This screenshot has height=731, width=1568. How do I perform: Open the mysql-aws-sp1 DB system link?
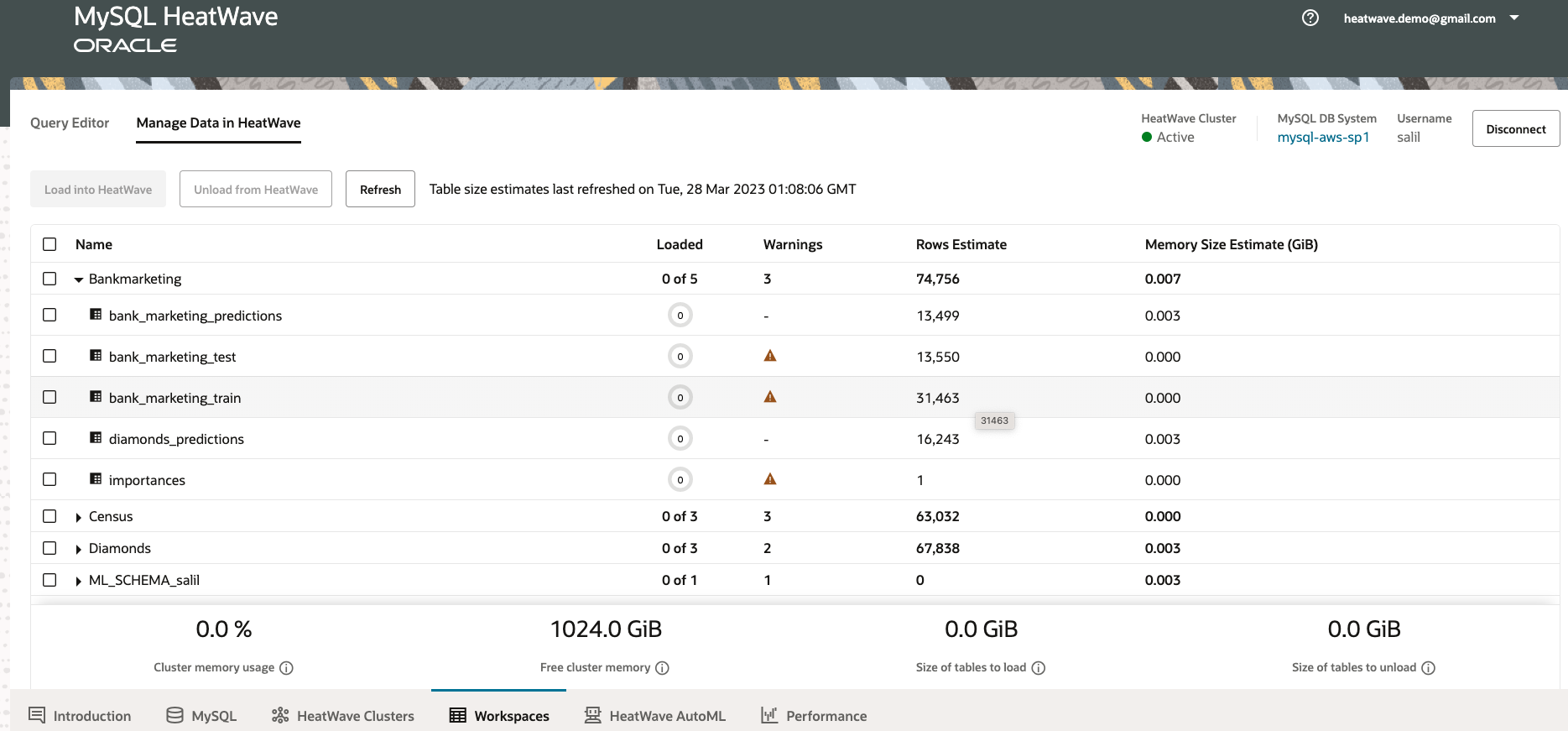pyautogui.click(x=1323, y=137)
